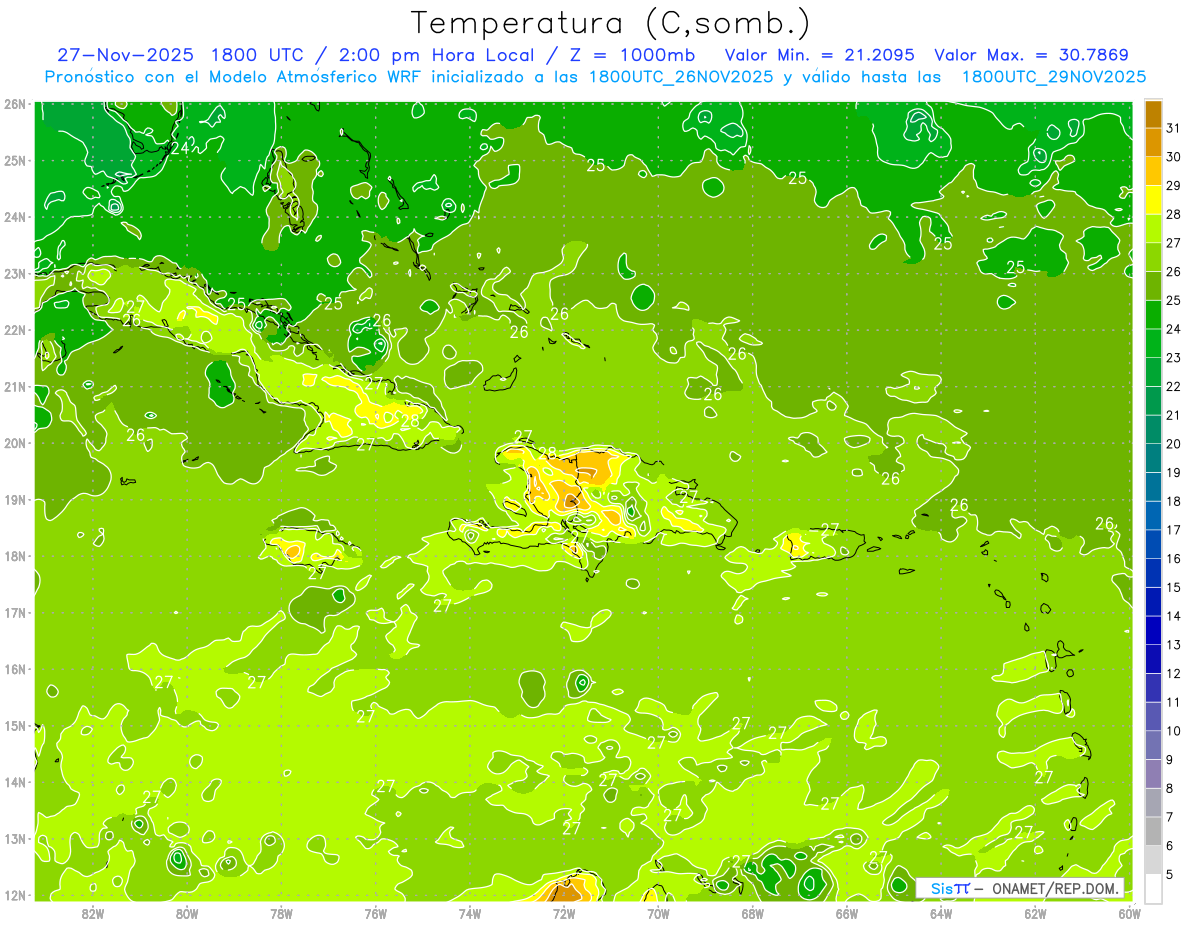Pick the legend swatch between 27 and 28
1200x927 pixels.
(x=1153, y=229)
